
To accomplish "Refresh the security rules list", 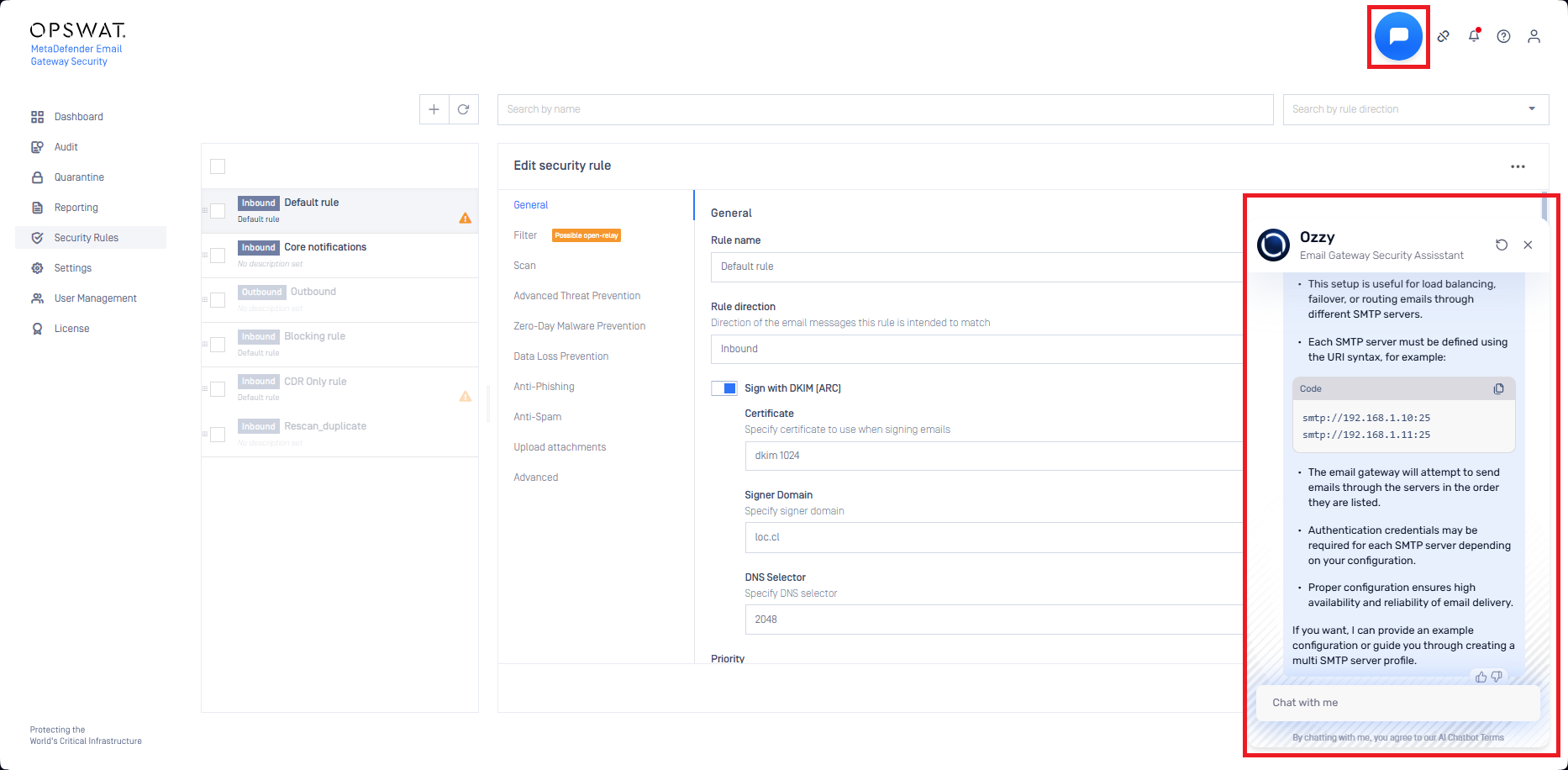I will (463, 109).
